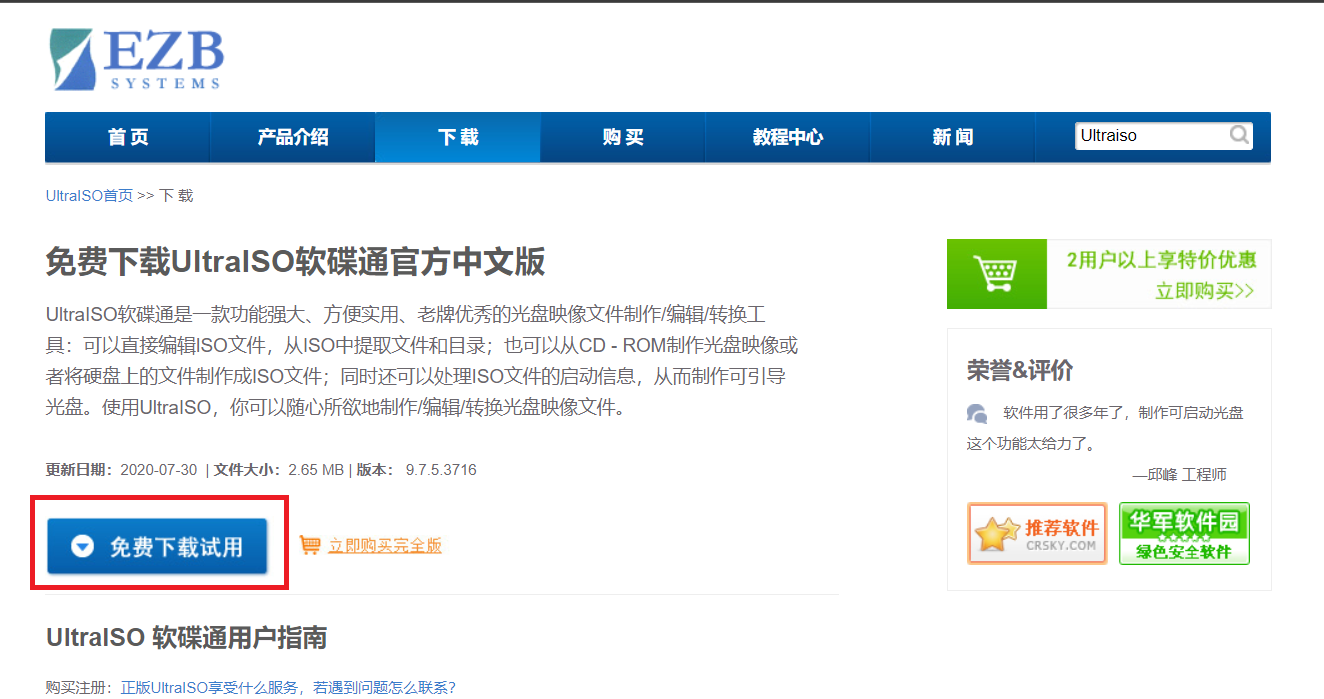The width and height of the screenshot is (1324, 699).
Task: Click the UltraISO首页 breadcrumb link
Action: pos(89,196)
